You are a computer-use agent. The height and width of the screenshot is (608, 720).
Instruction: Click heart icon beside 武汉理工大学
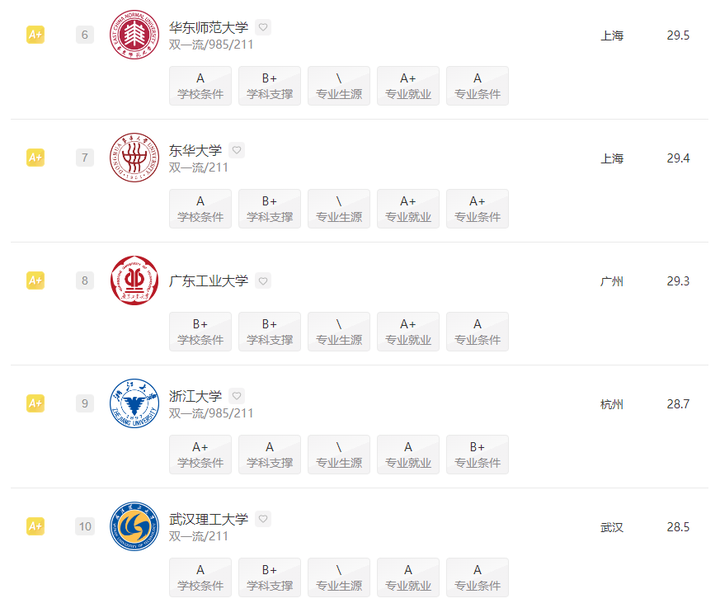(263, 519)
